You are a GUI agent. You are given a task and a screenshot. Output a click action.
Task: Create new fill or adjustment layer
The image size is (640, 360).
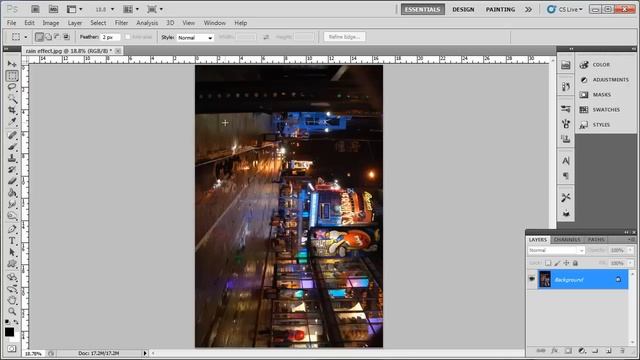click(582, 351)
